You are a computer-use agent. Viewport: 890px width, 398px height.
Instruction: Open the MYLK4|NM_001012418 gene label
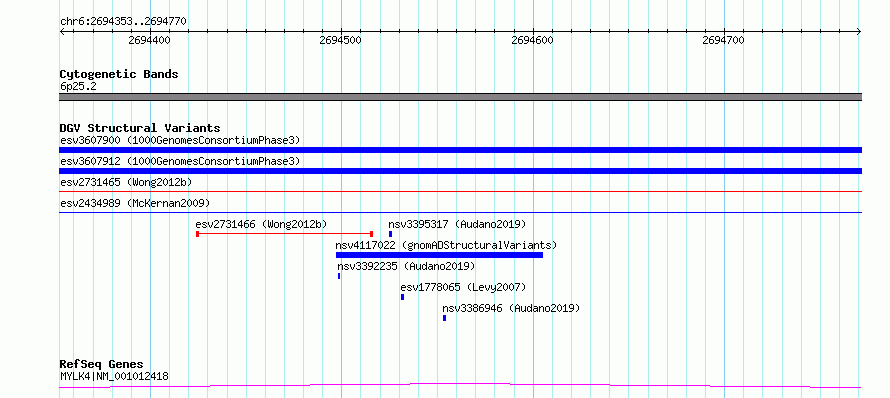point(114,376)
